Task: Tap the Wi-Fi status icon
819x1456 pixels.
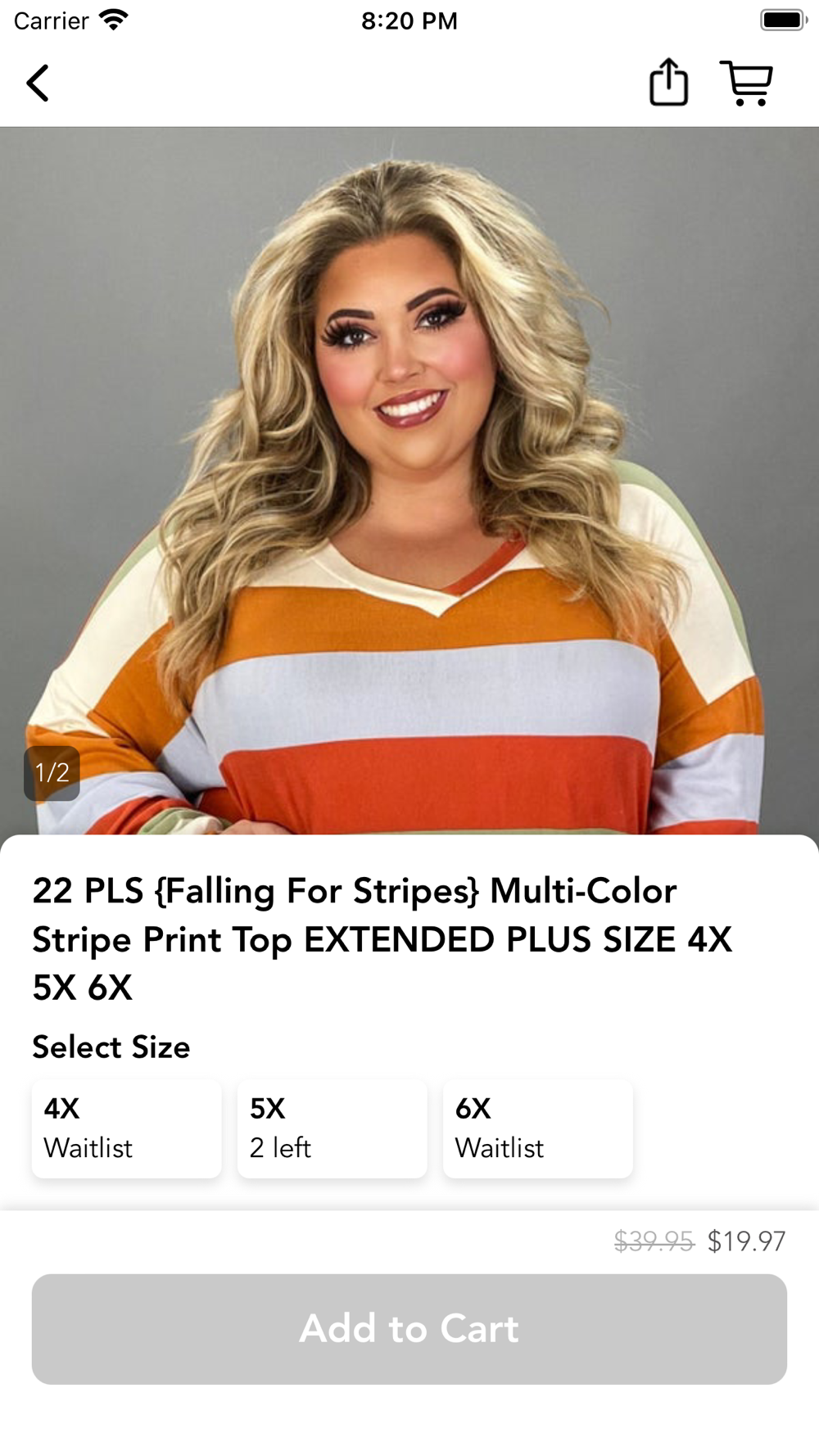Action: pyautogui.click(x=113, y=20)
